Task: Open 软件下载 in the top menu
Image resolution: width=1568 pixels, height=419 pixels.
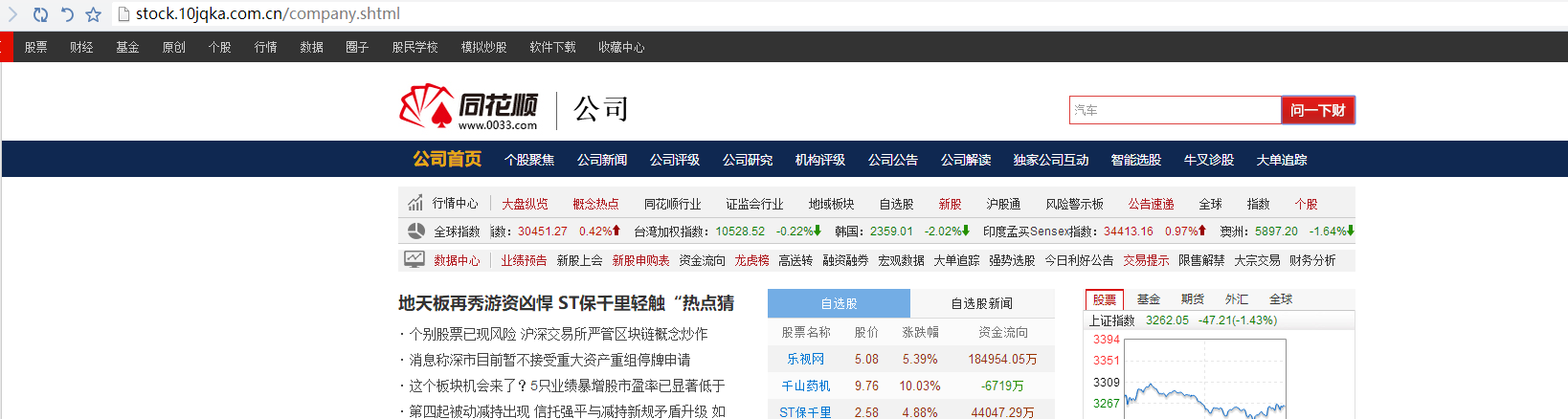Action: click(x=552, y=47)
